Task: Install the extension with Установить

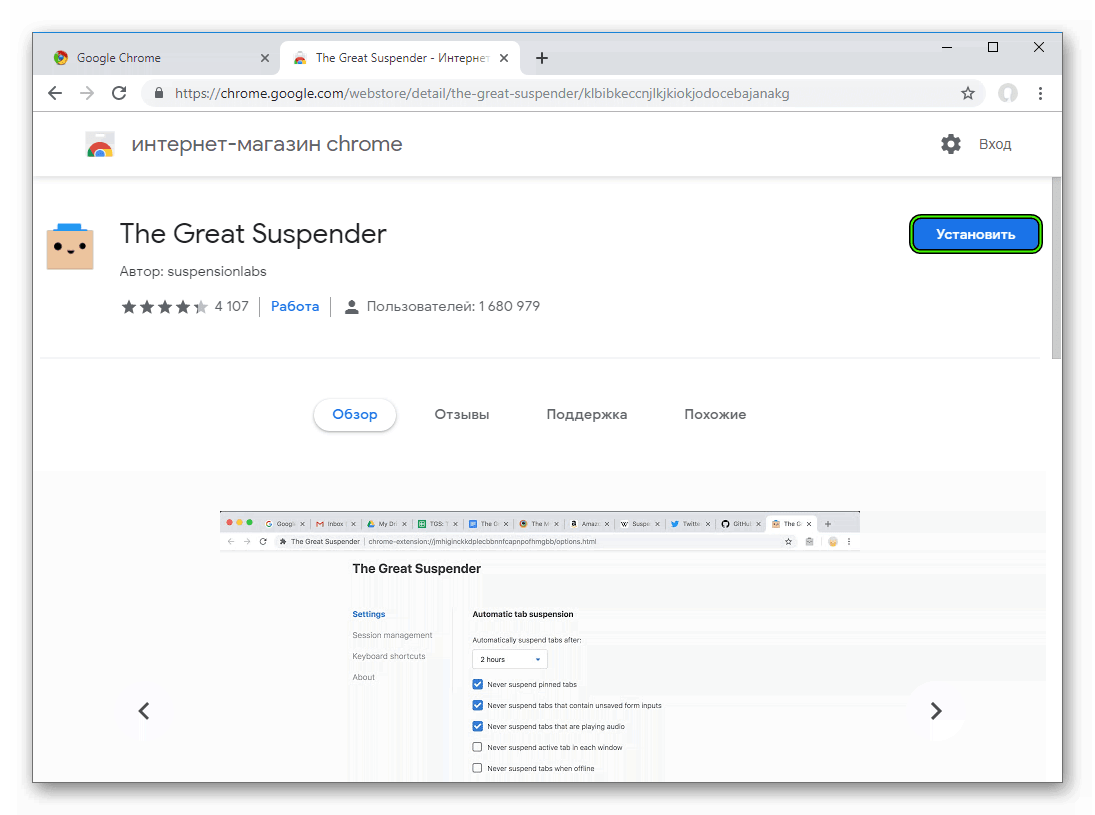Action: (x=976, y=234)
